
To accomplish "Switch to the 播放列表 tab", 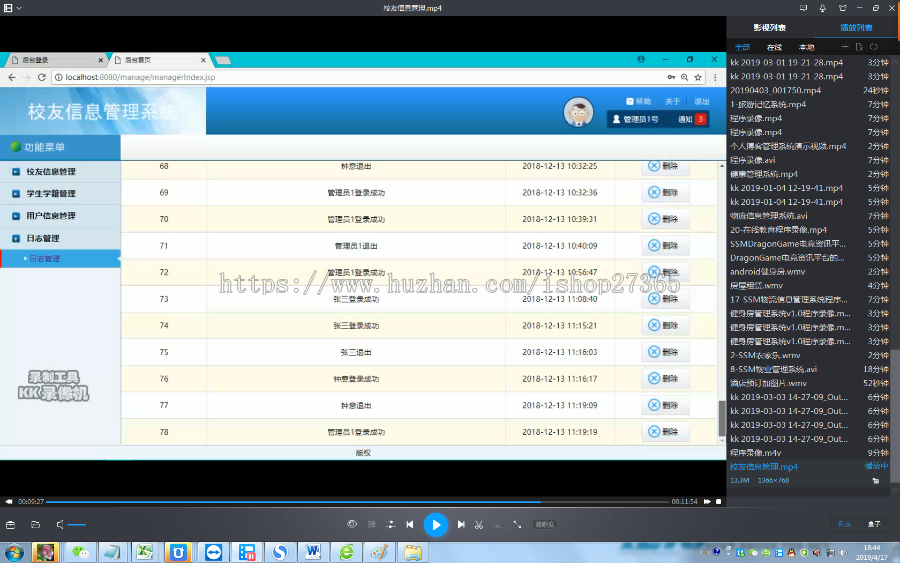I will (856, 28).
